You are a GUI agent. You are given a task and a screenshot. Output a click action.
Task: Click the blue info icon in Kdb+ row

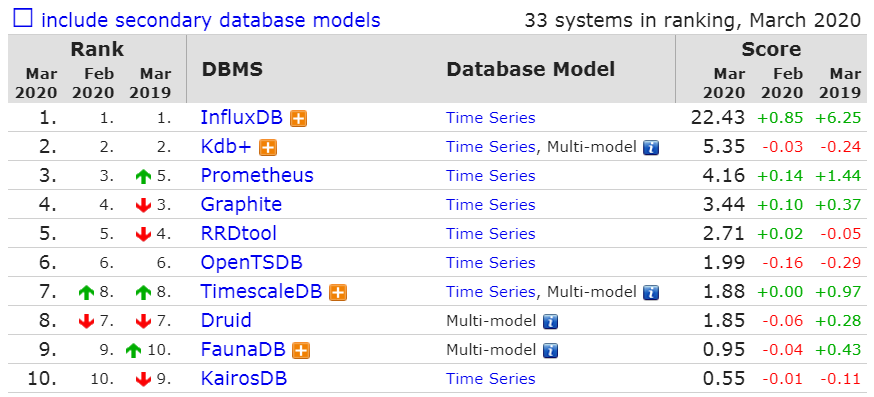point(651,148)
